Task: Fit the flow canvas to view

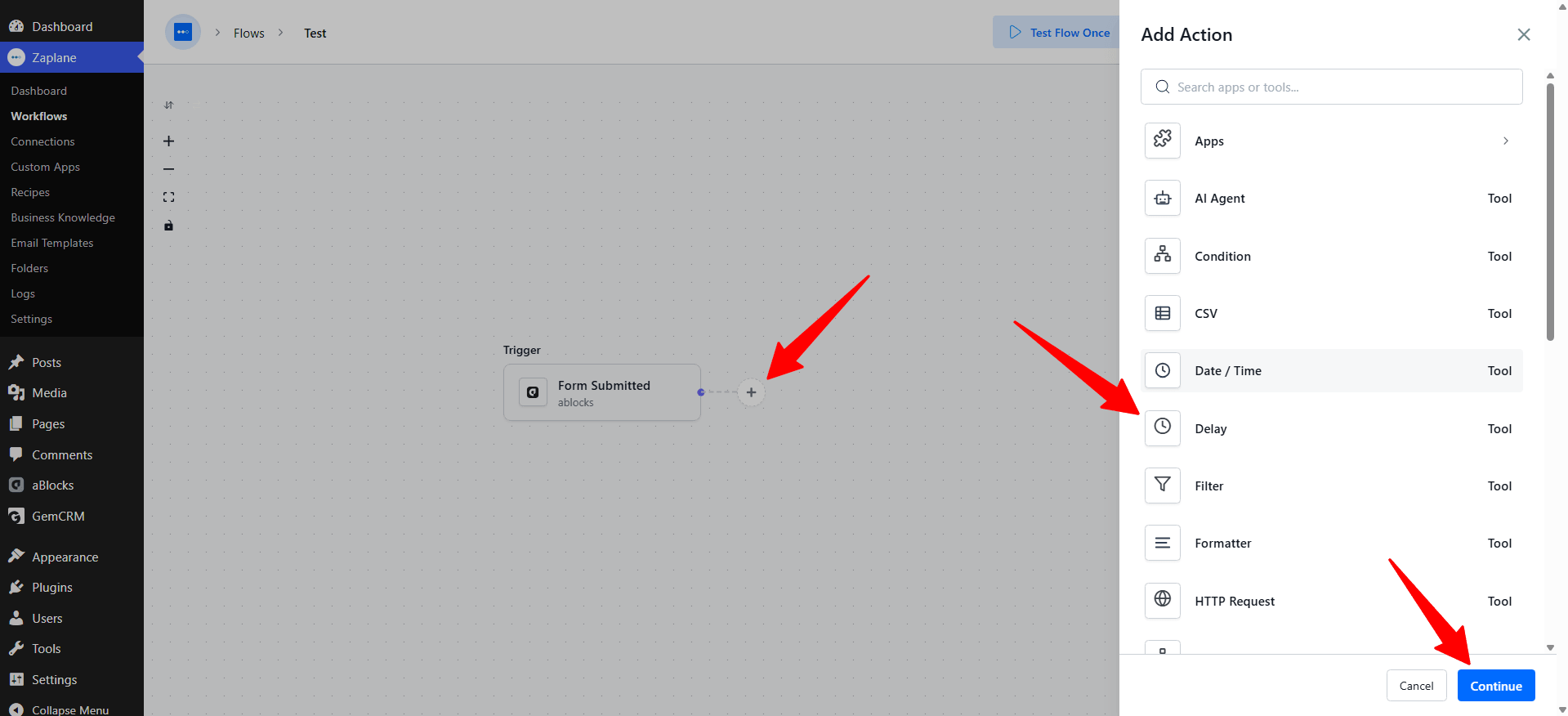Action: 168,197
